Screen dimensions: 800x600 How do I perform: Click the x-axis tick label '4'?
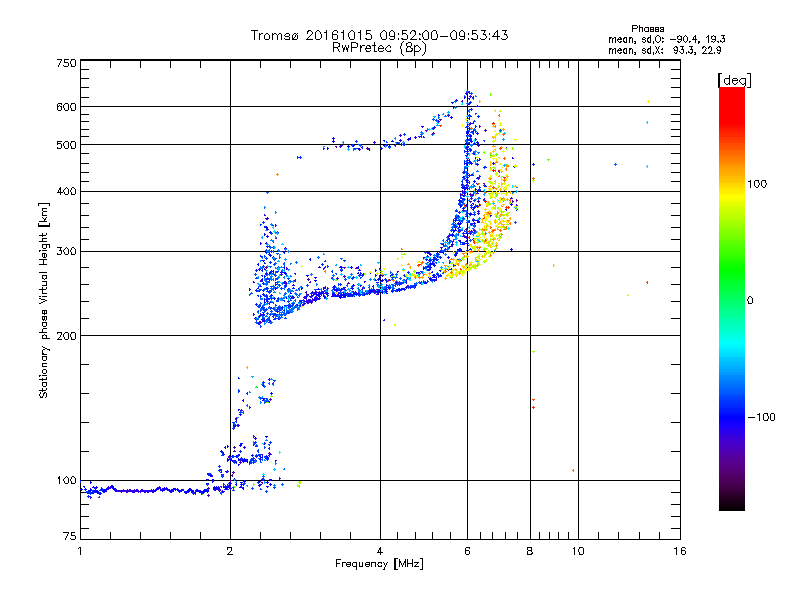click(380, 551)
